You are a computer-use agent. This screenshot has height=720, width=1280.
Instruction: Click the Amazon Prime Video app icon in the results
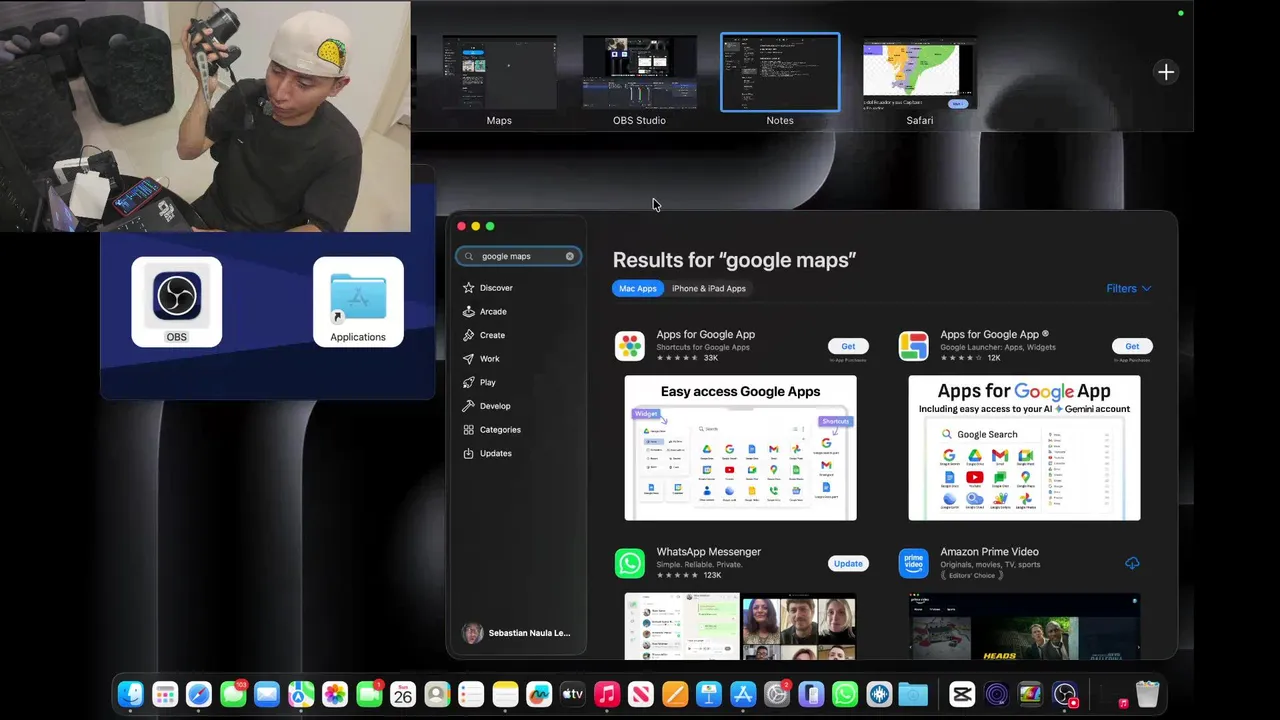(x=913, y=563)
